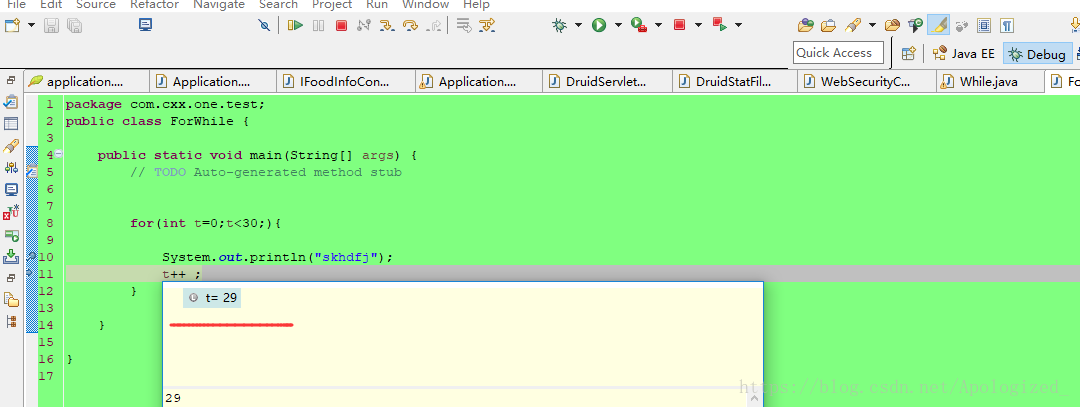1080x407 pixels.
Task: Click the red x variable icon in sidebar
Action: pyautogui.click(x=11, y=212)
